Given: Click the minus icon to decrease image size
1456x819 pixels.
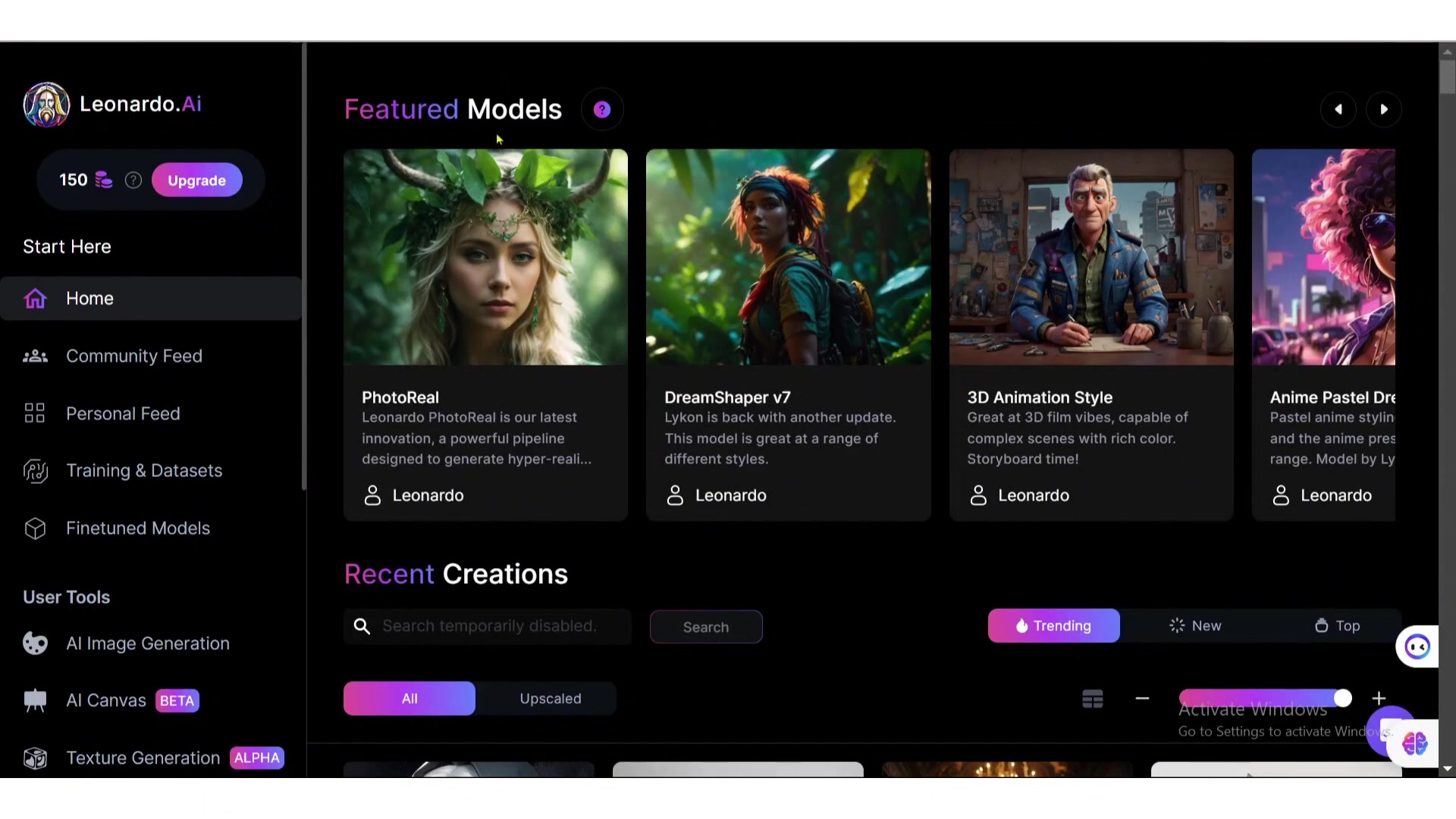Looking at the screenshot, I should point(1142,698).
